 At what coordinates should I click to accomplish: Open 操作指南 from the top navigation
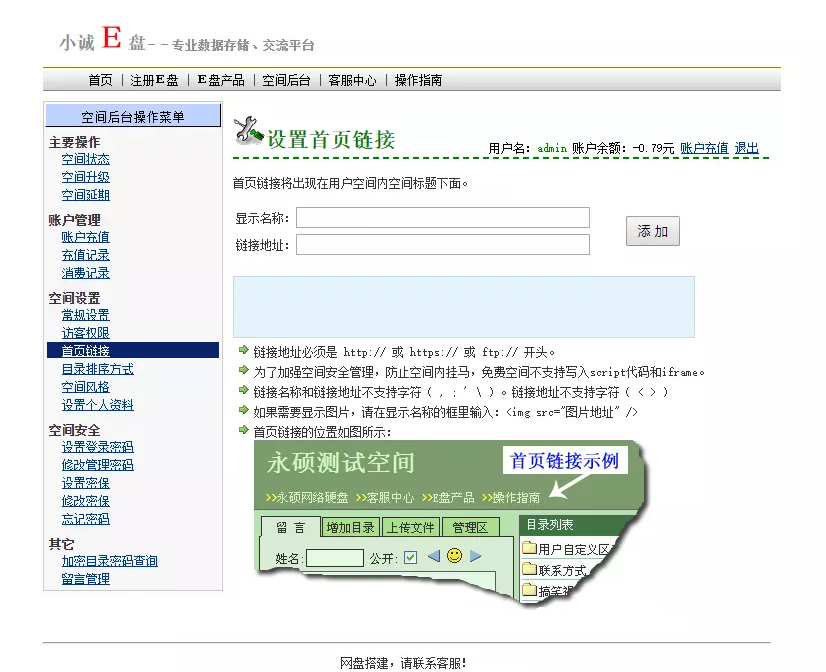tap(418, 80)
